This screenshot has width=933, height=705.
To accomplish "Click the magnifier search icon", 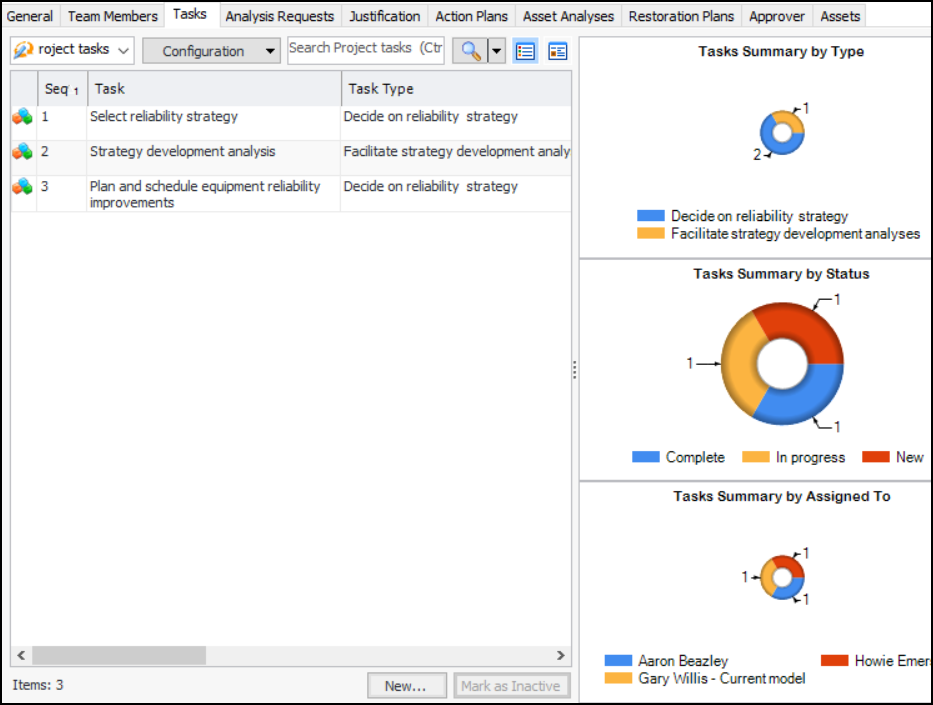I will [x=470, y=51].
